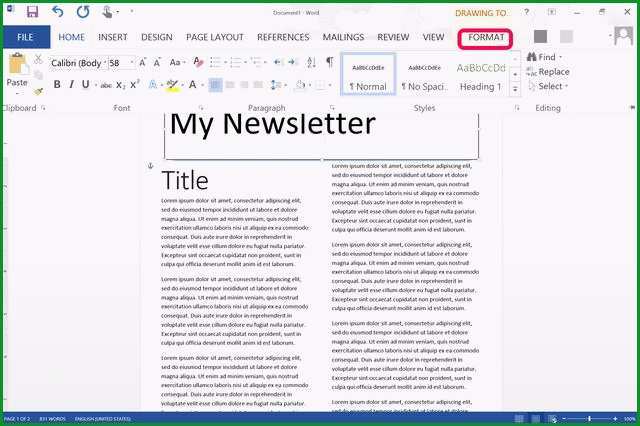Click the user account picture icon

coord(624,36)
